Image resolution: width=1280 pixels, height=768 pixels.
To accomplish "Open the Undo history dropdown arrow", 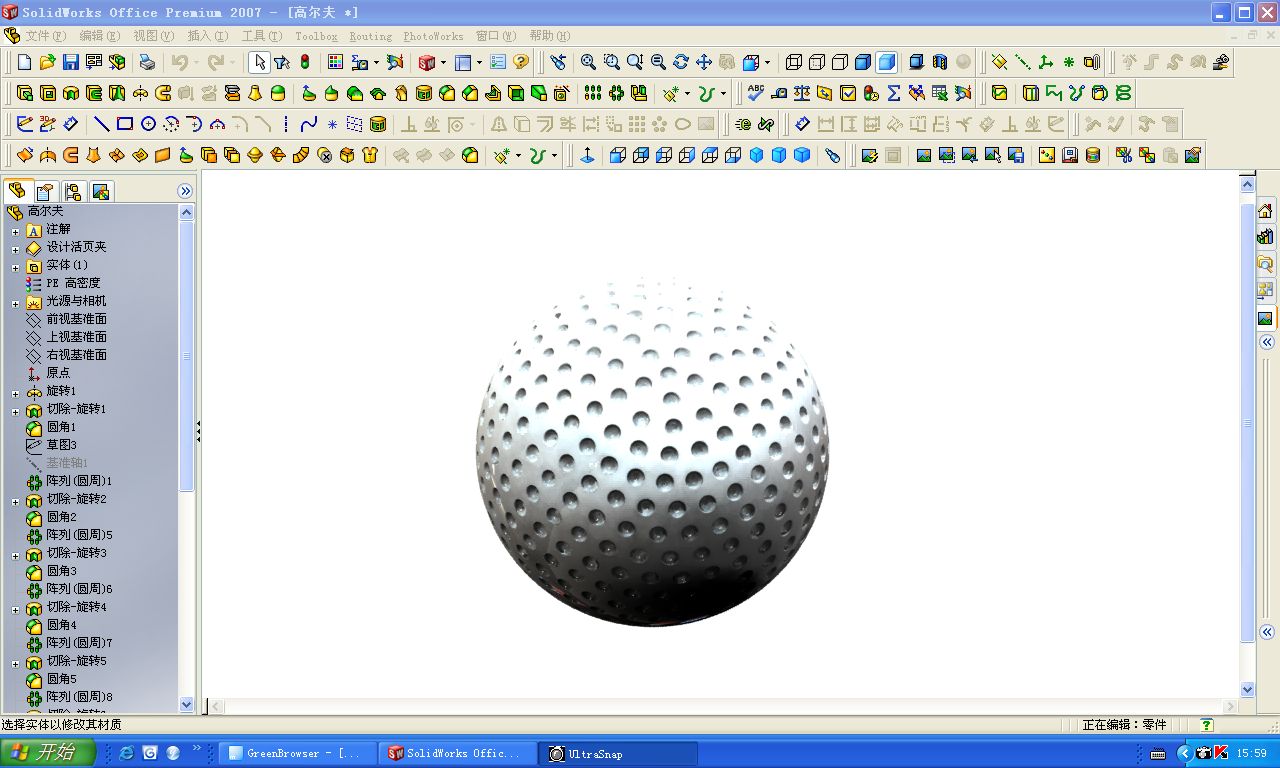I will [x=199, y=62].
